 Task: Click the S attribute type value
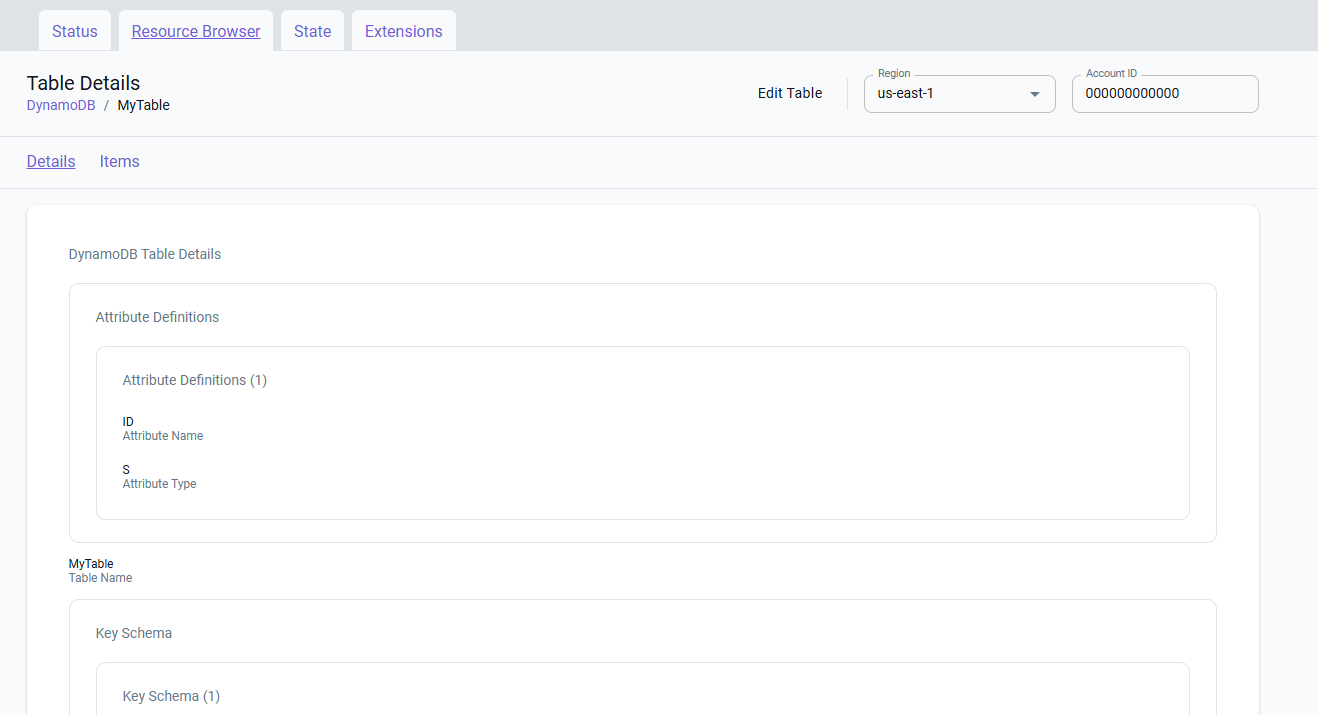(x=127, y=470)
